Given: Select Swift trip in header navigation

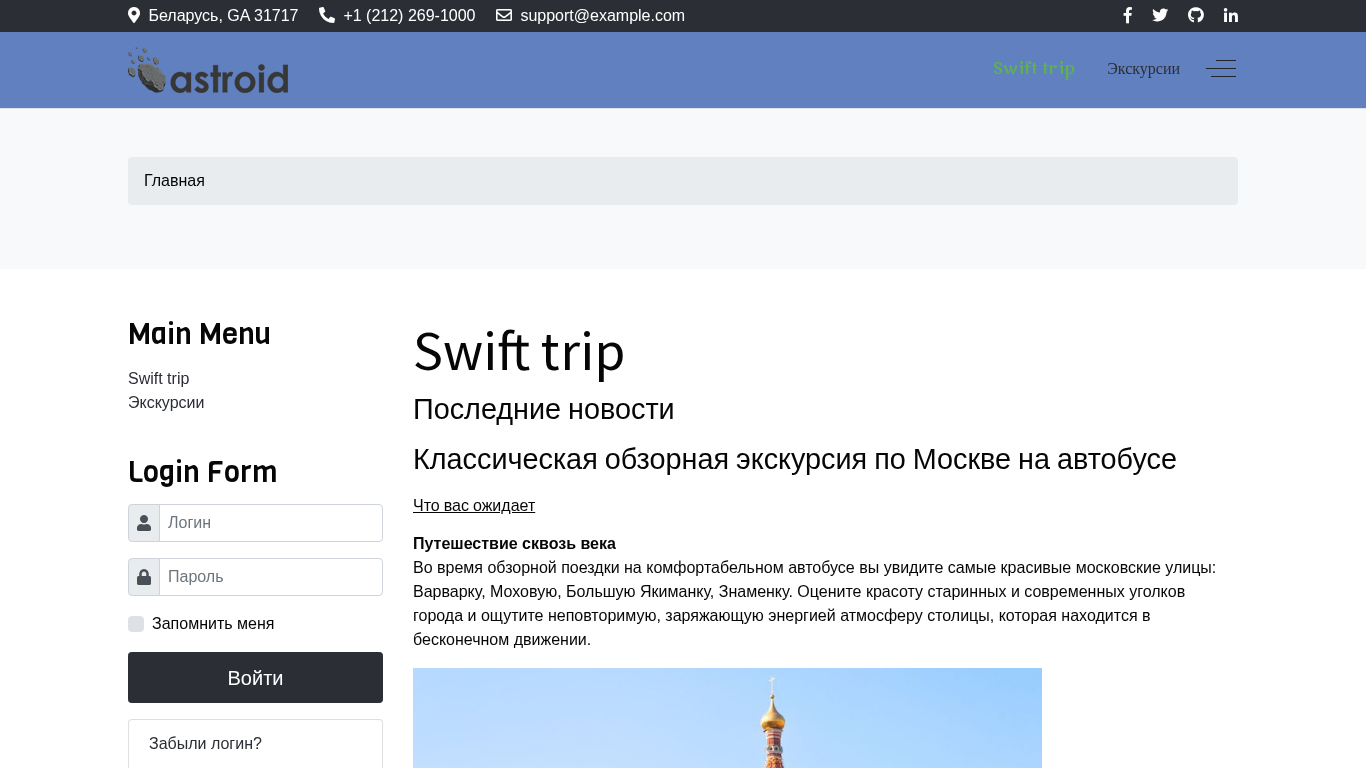Looking at the screenshot, I should (1033, 69).
